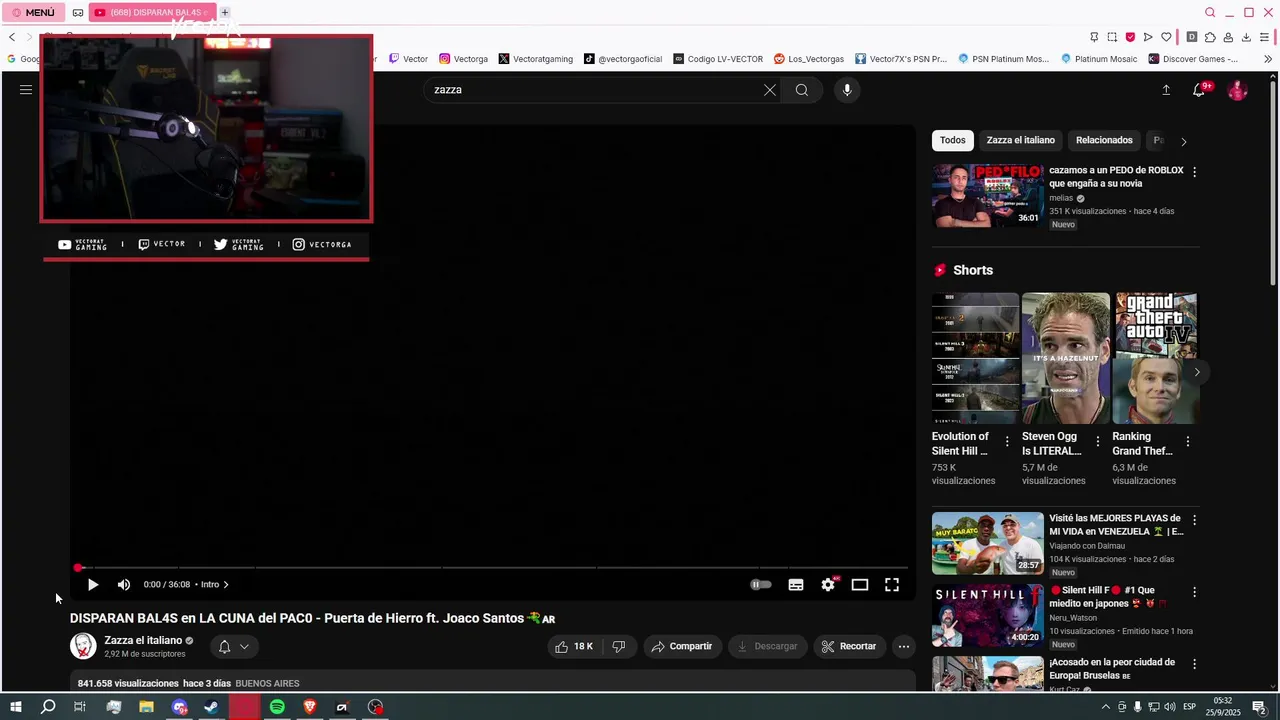Viewport: 1280px width, 720px height.
Task: Select the 'Relacionados' filter chip
Action: tap(1104, 141)
